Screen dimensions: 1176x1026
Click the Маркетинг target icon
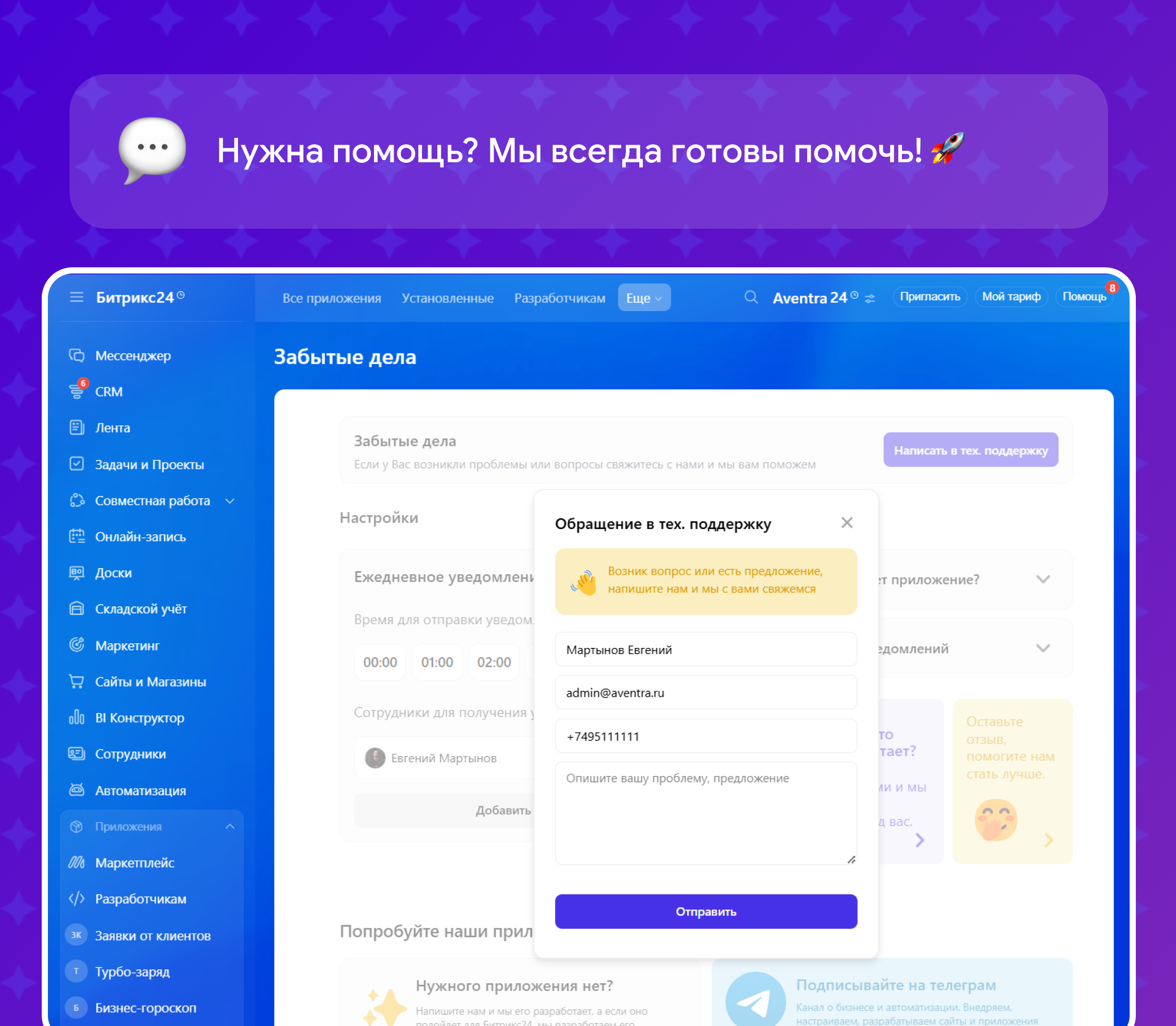click(x=77, y=645)
